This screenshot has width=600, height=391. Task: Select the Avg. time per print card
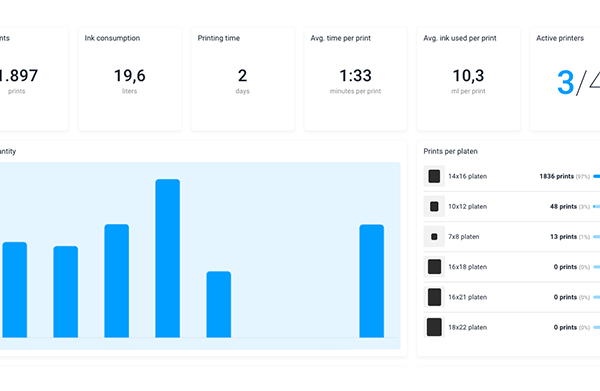coord(355,79)
